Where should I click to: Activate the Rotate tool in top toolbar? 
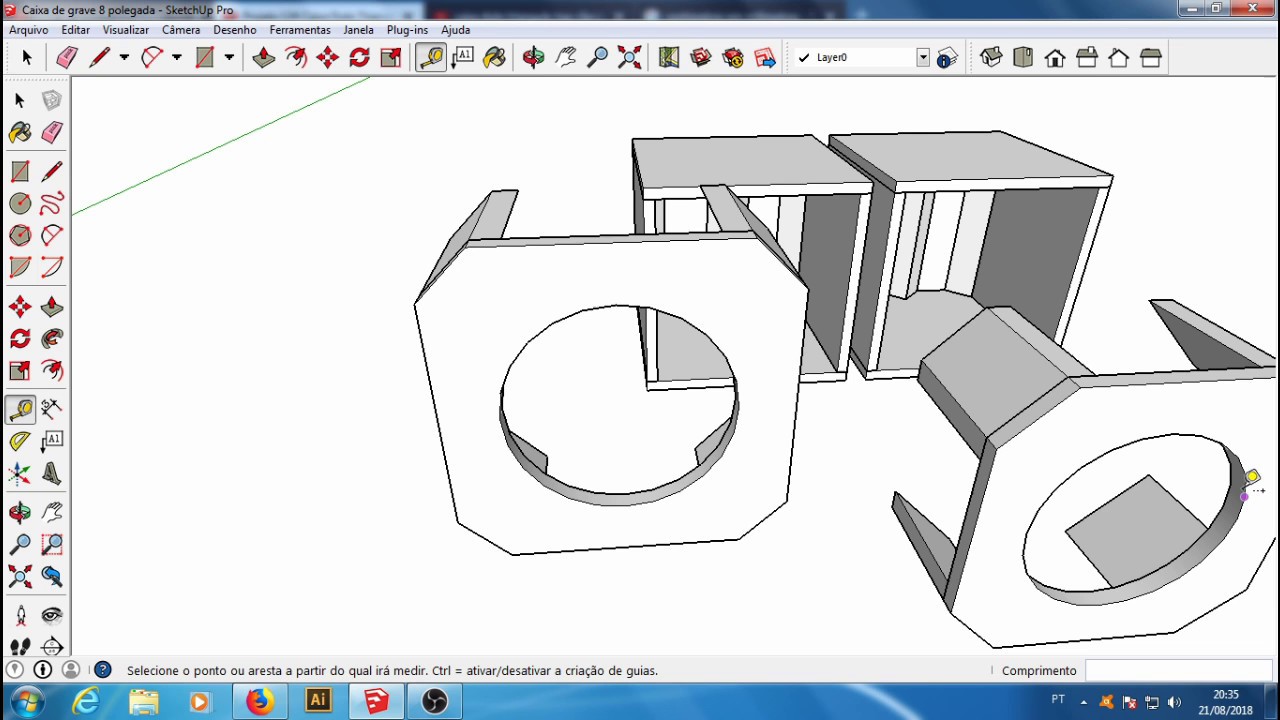point(360,58)
